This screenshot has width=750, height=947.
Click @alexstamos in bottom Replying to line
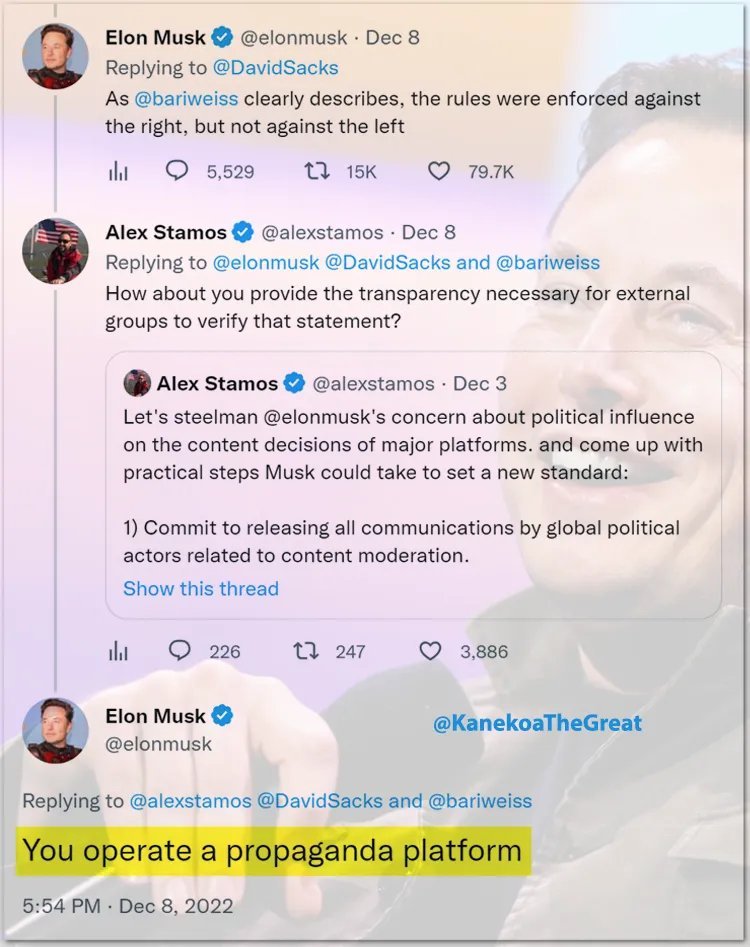point(190,800)
